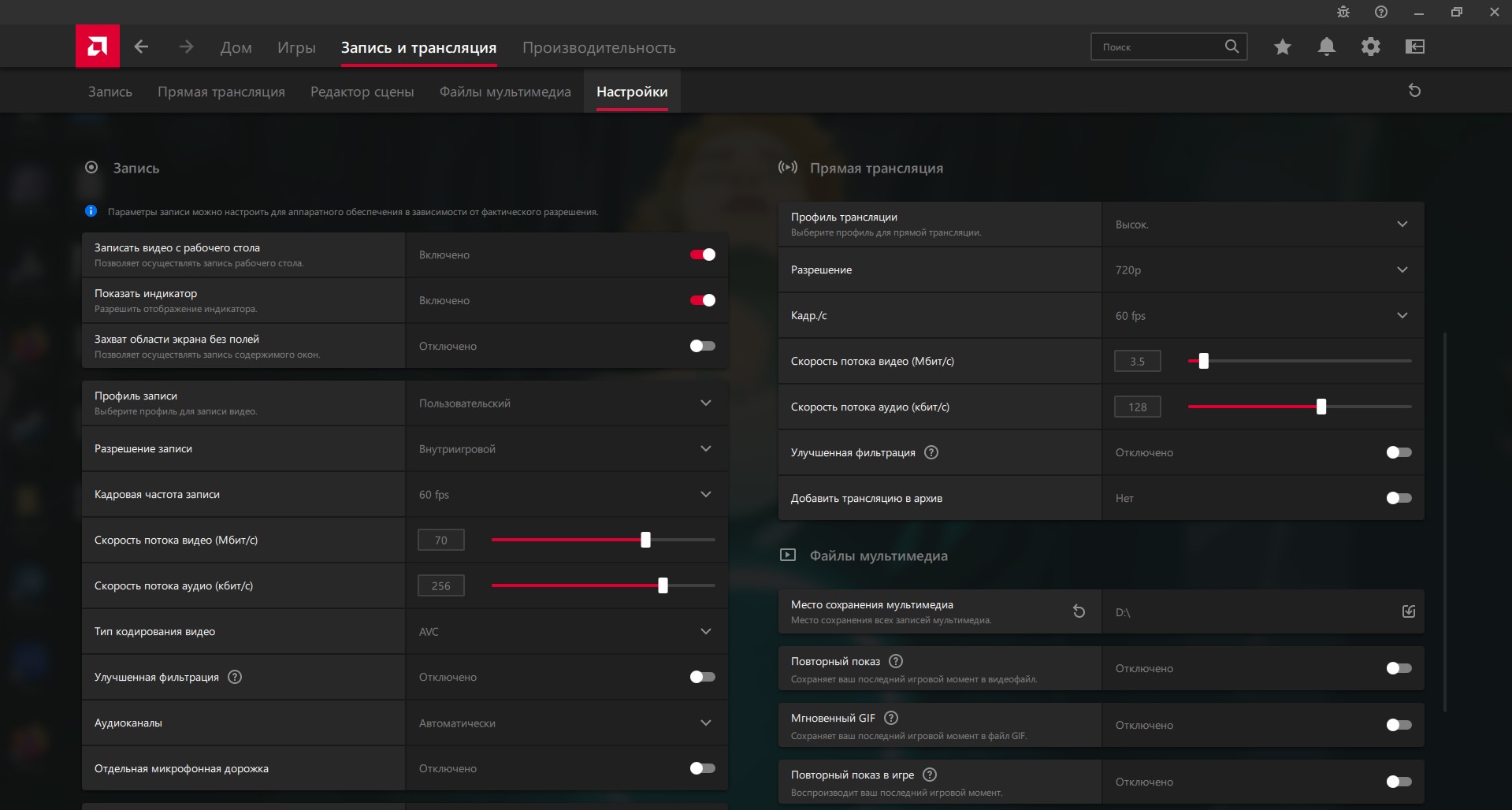Viewport: 1512px width, 810px height.
Task: Enable the Instant GIF toggle
Action: [1399, 725]
